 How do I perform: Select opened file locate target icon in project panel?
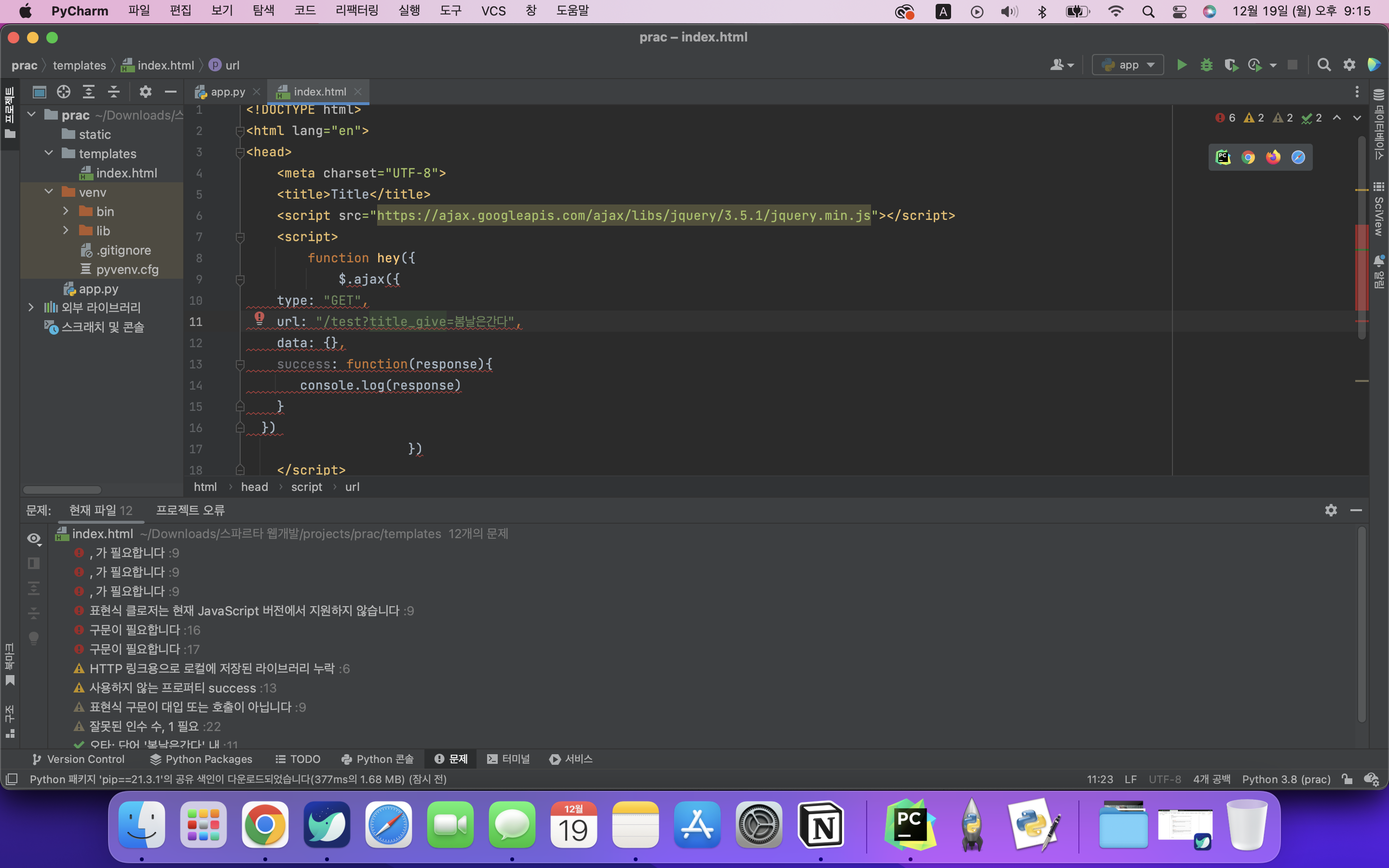point(64,91)
